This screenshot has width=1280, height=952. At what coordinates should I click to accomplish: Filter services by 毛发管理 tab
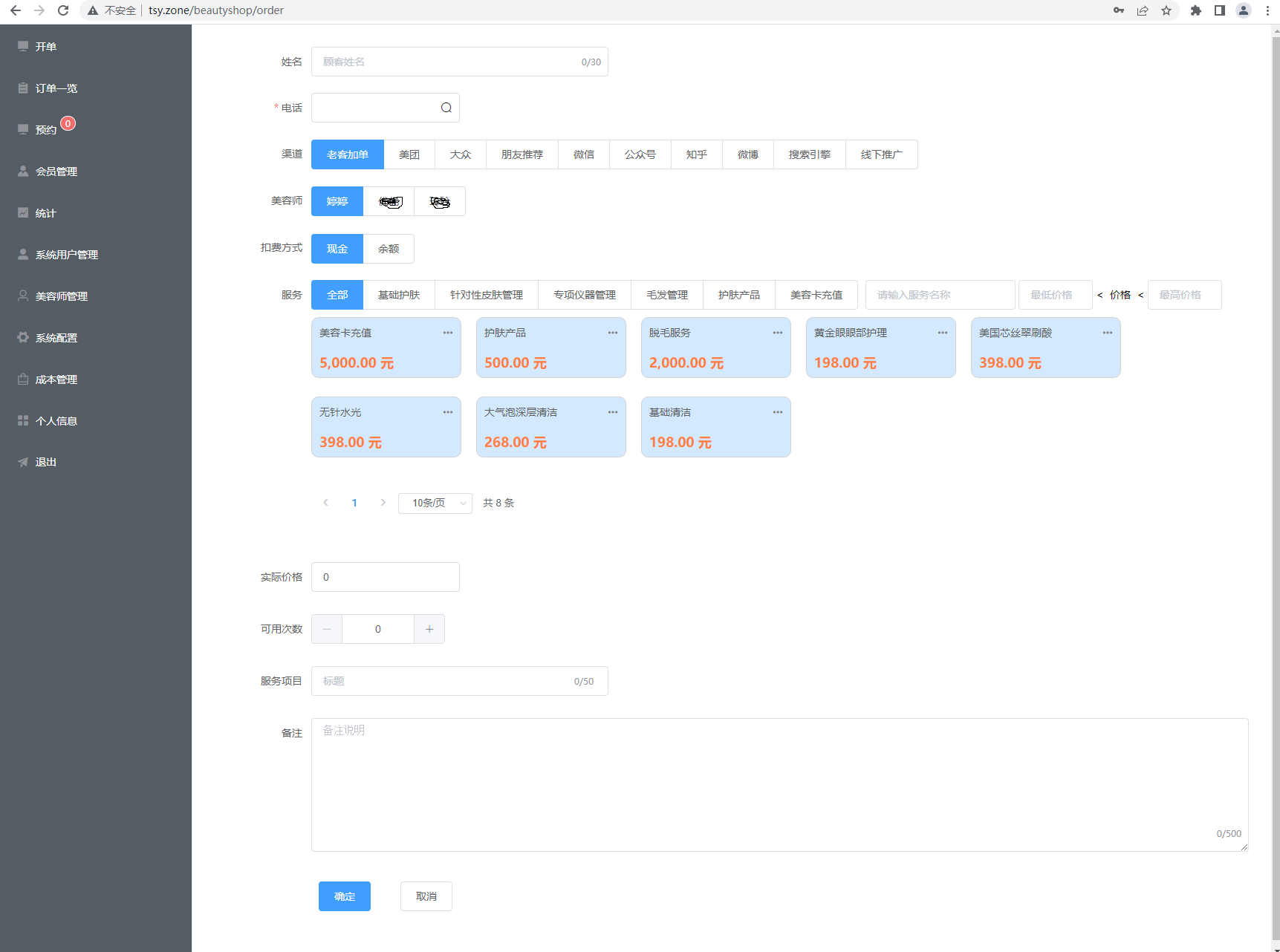[667, 295]
